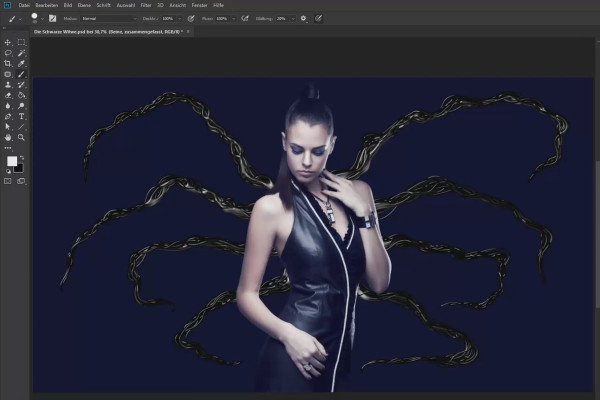Open the Bild menu

point(68,5)
